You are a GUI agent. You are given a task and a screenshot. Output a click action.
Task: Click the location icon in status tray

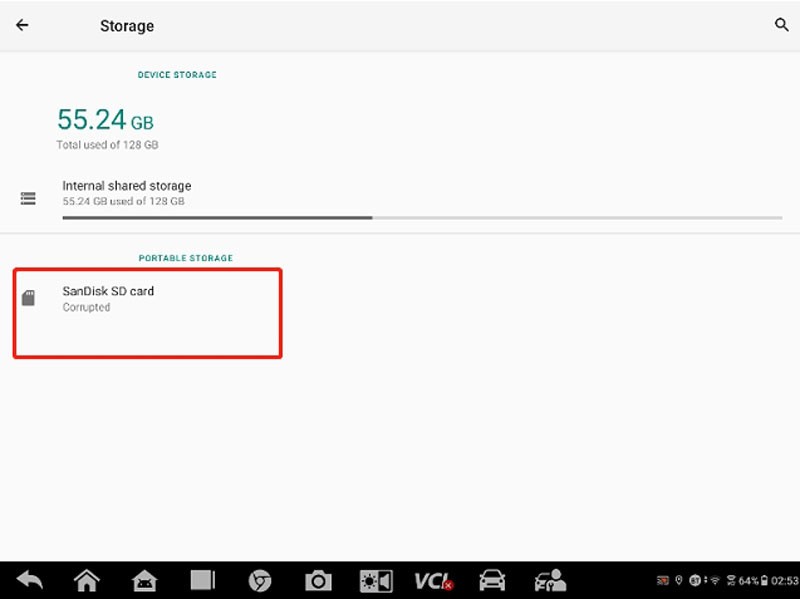click(x=679, y=580)
